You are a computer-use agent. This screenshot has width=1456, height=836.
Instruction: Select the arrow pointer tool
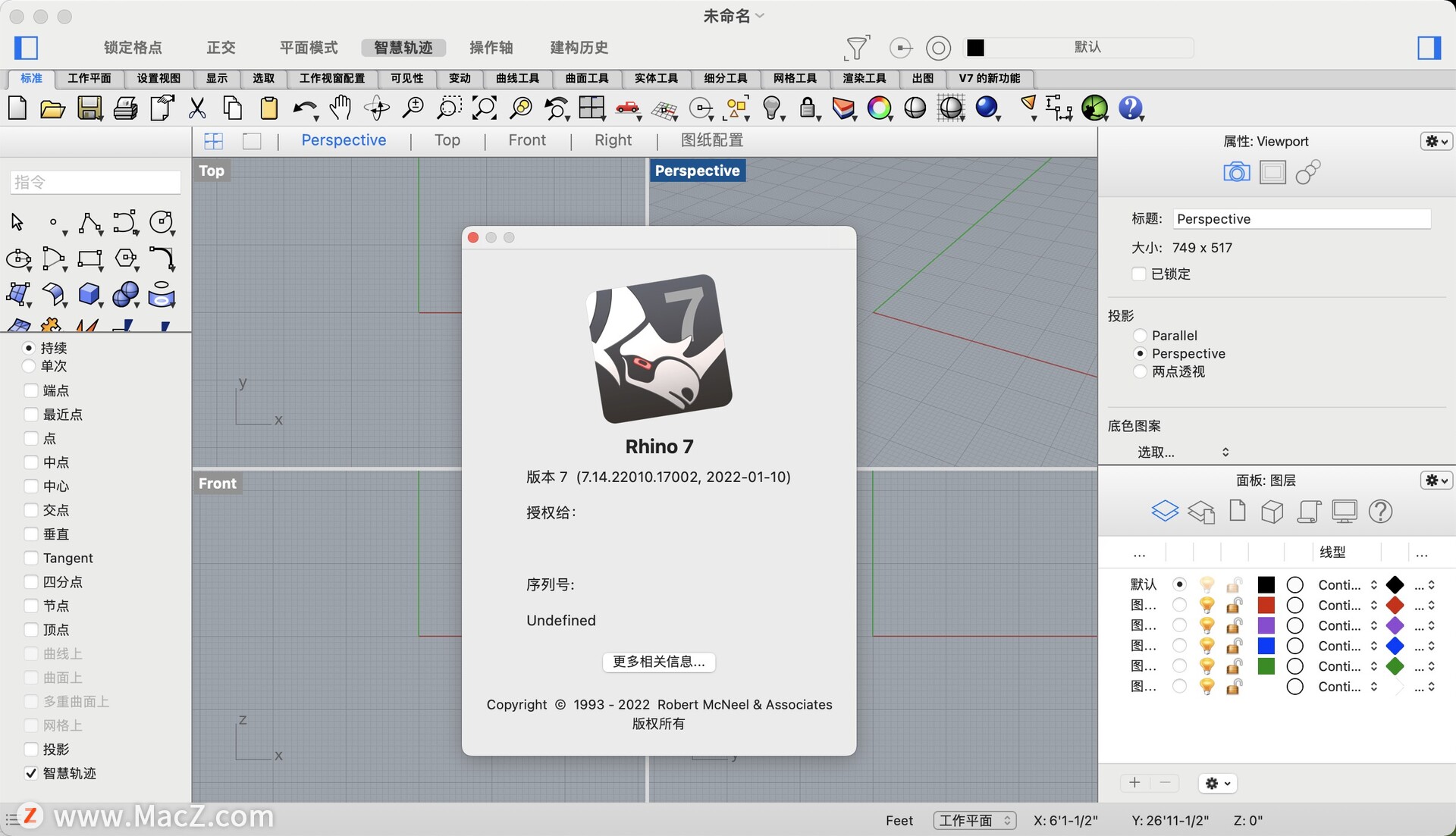pos(17,222)
